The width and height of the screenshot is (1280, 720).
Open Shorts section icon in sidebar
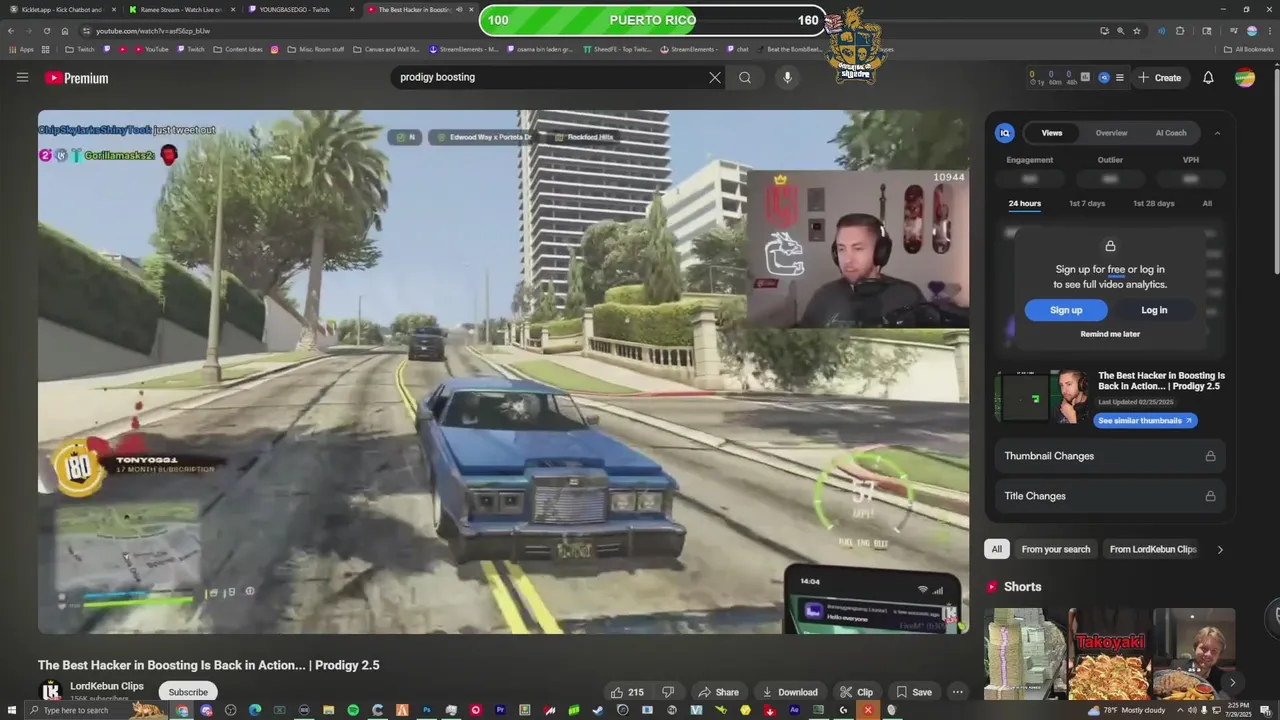[x=992, y=587]
